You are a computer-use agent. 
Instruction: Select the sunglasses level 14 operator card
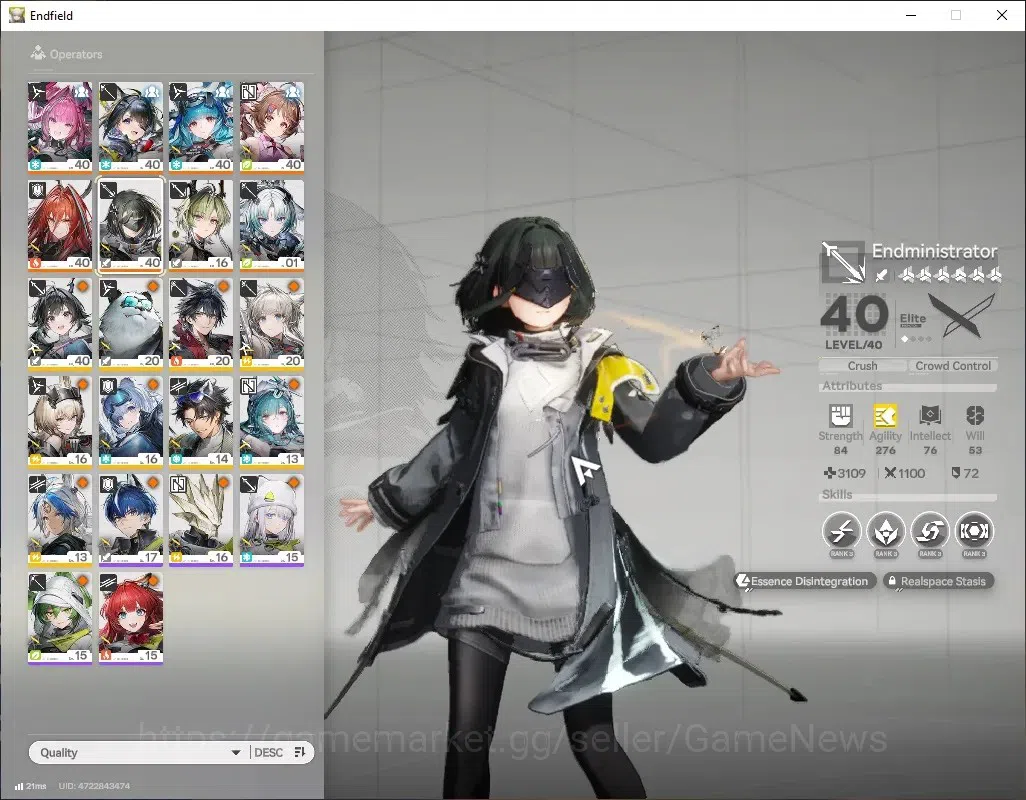[x=201, y=421]
